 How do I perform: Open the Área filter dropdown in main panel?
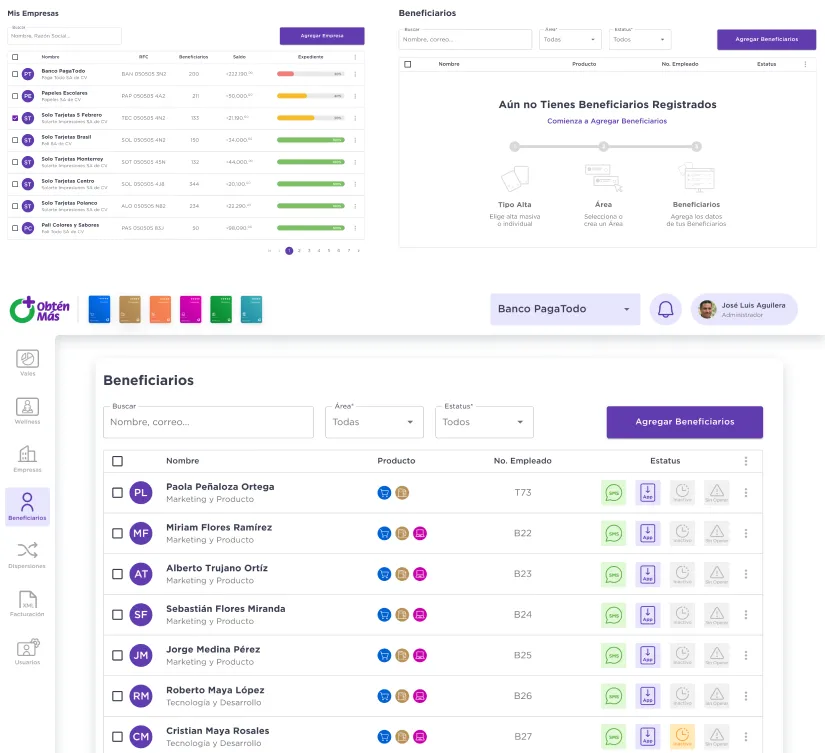pyautogui.click(x=374, y=422)
